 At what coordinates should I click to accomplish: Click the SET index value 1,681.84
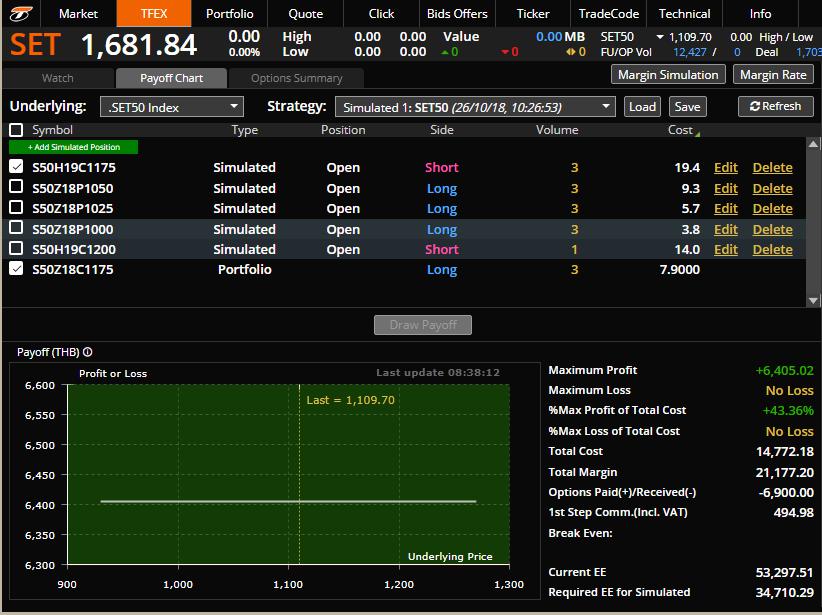coord(139,45)
